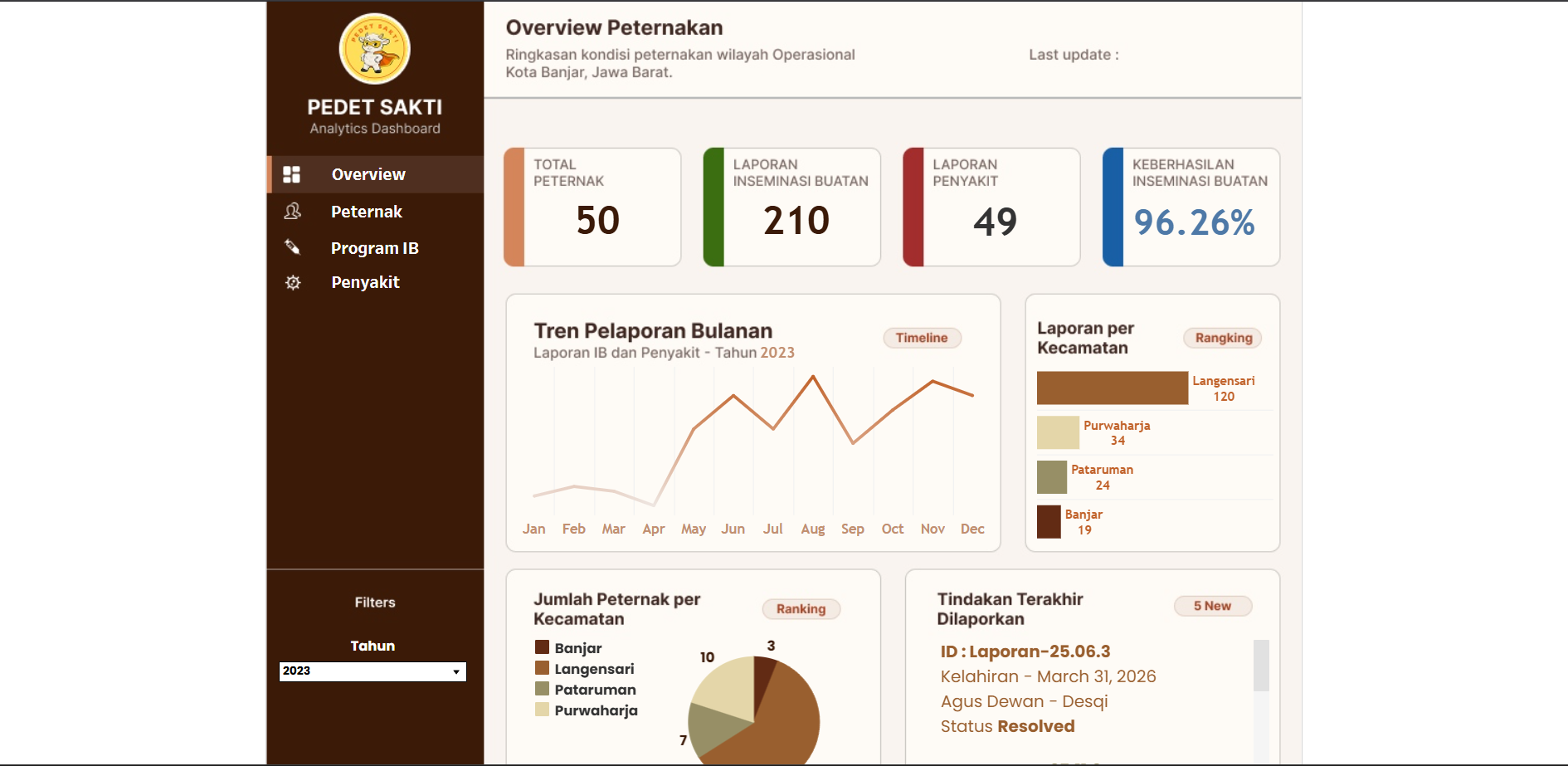
Task: Select the Banjar legend color swatch
Action: 543,647
